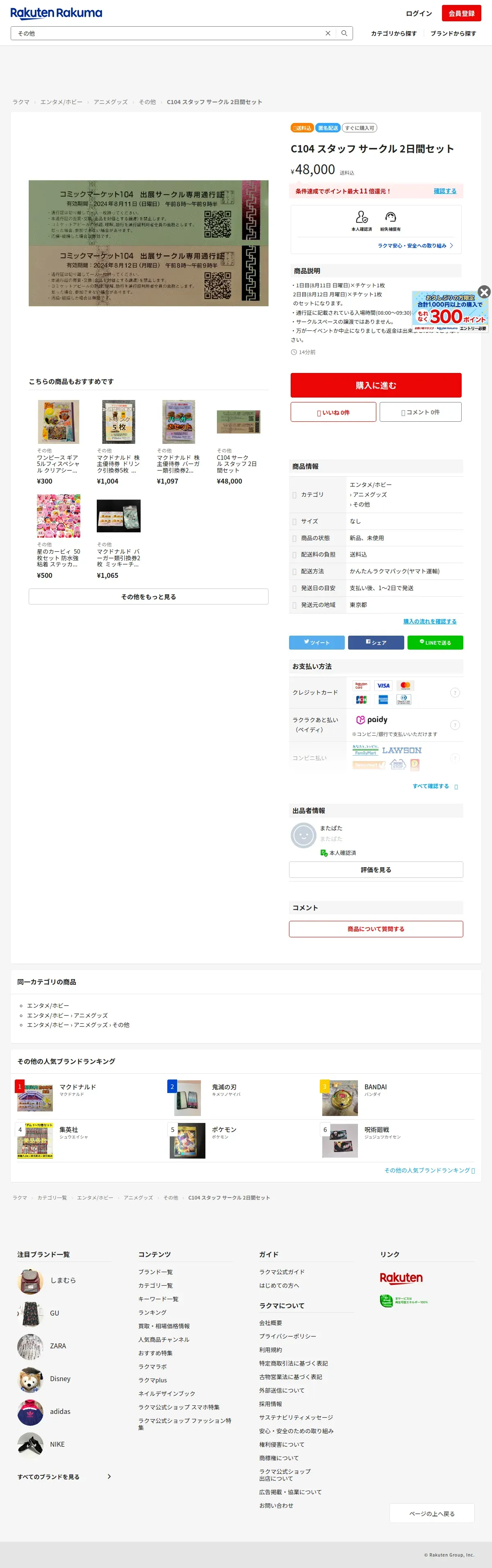Click 確認する in the points banner

point(444,191)
